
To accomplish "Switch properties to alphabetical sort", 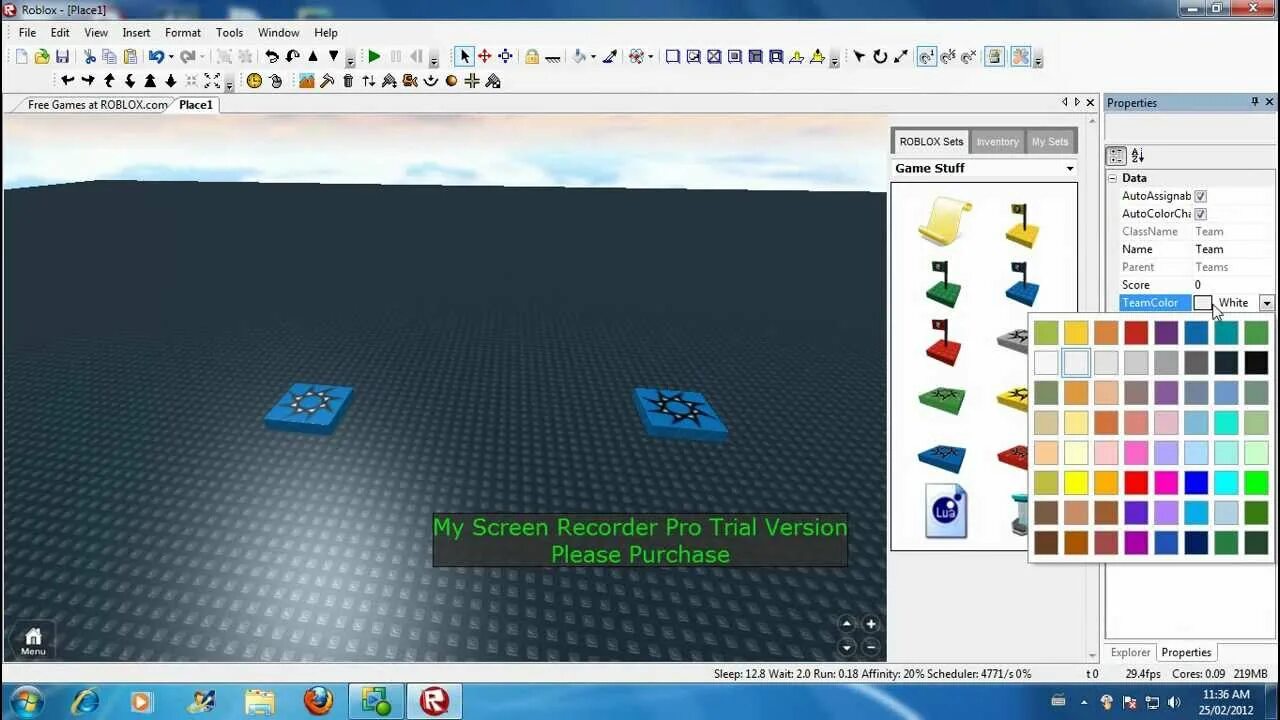I will 1138,156.
